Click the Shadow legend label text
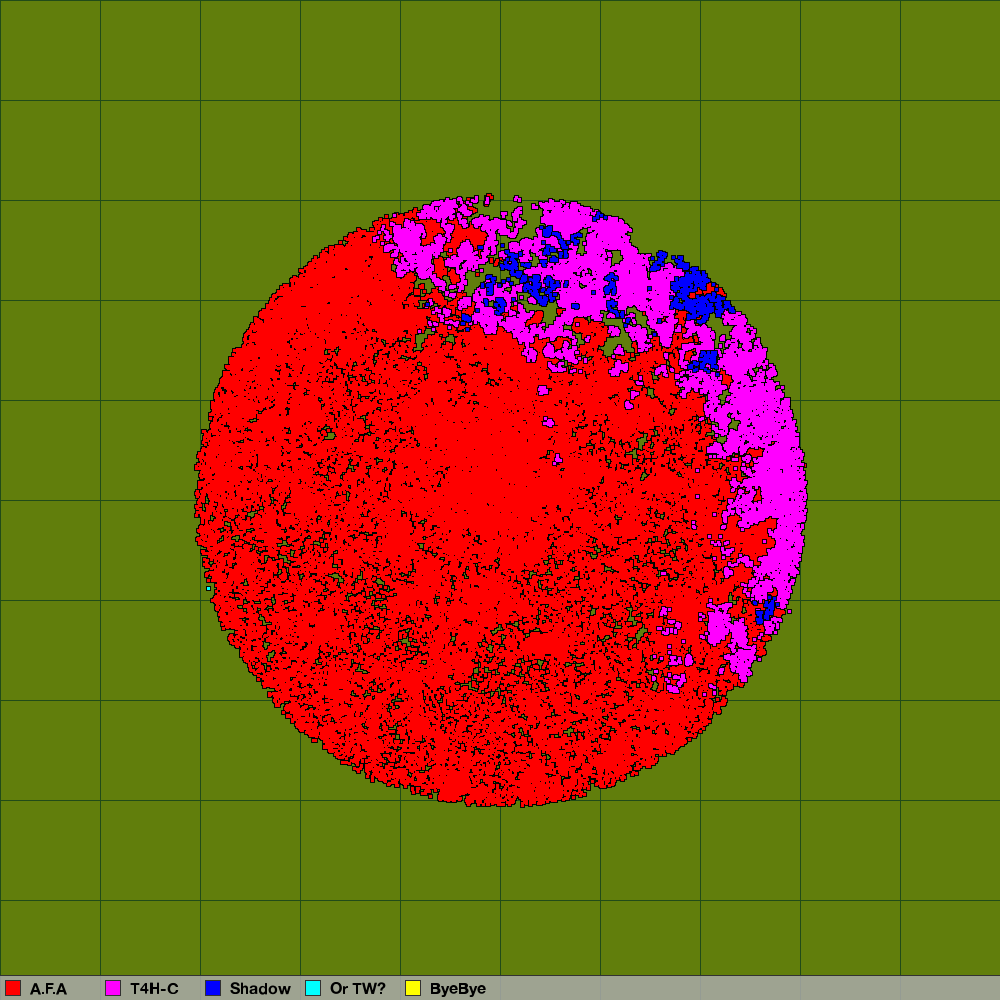The height and width of the screenshot is (1000, 1000). click(x=260, y=989)
